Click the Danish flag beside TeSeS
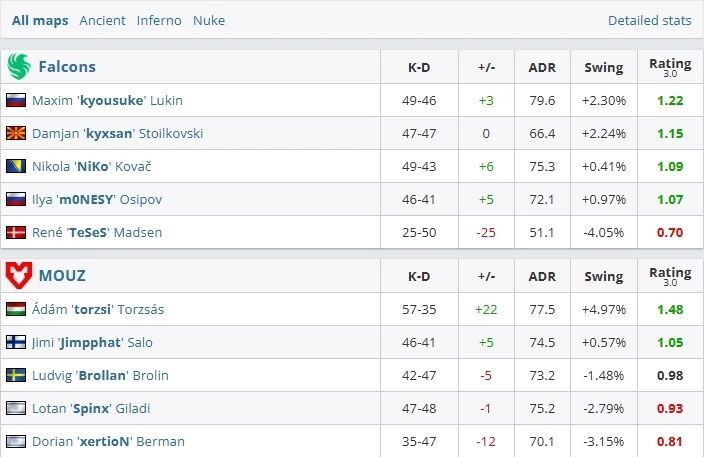The image size is (704, 457). [16, 233]
